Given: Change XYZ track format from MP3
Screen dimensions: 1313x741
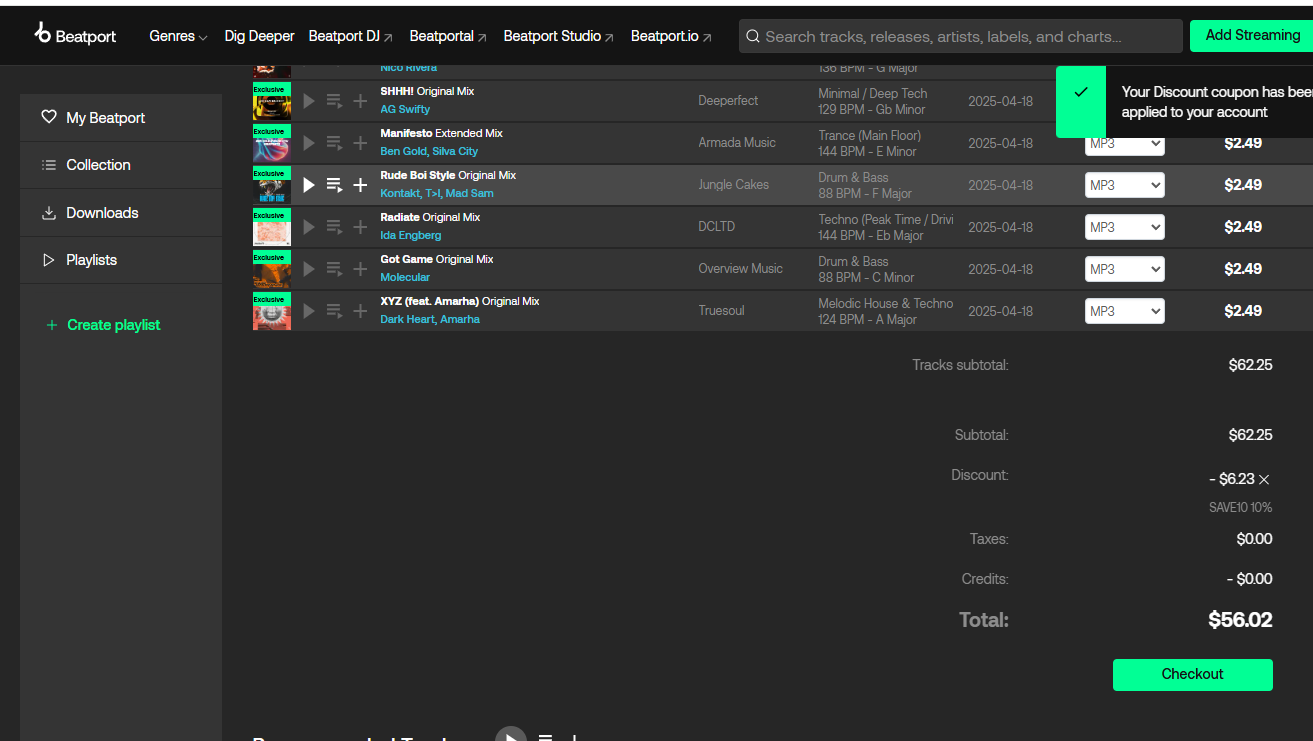Looking at the screenshot, I should click(1124, 310).
